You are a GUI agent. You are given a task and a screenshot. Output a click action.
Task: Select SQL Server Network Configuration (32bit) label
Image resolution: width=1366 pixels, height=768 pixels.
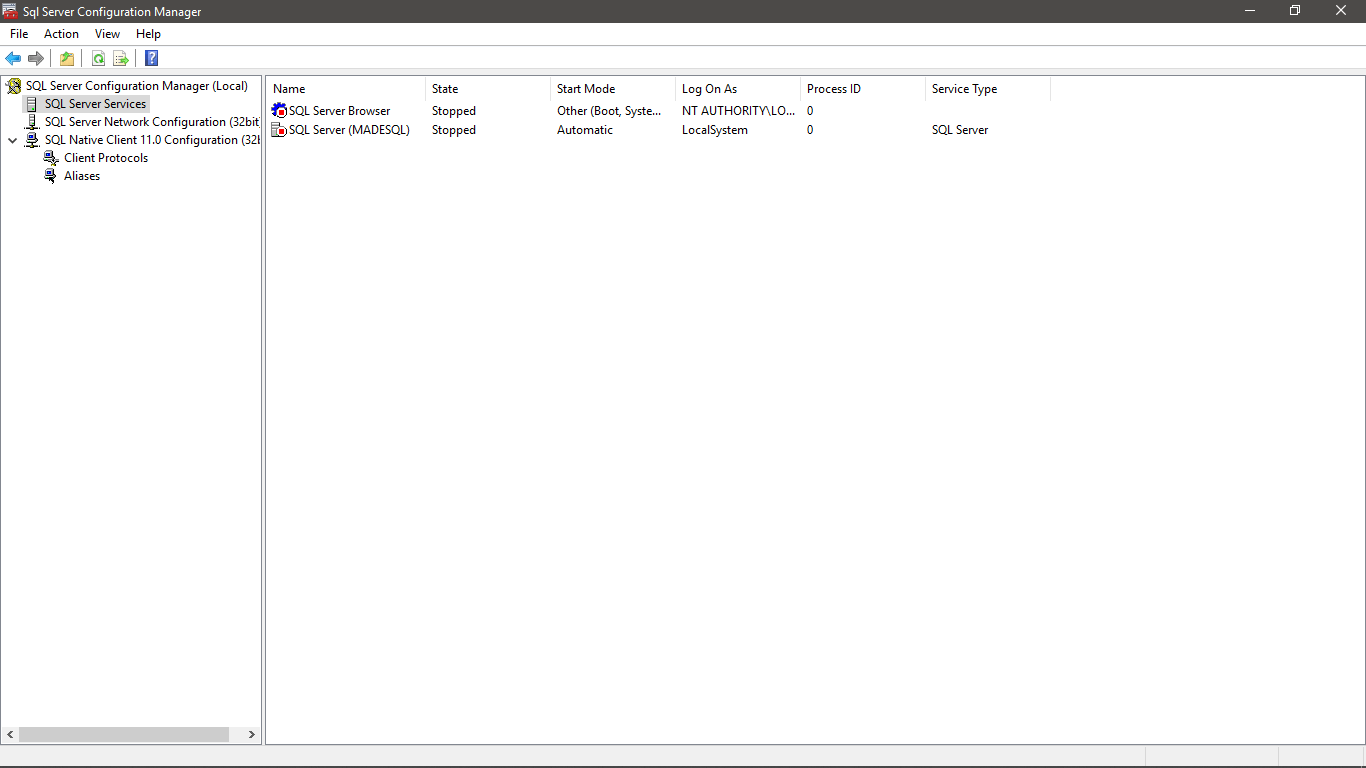point(152,122)
